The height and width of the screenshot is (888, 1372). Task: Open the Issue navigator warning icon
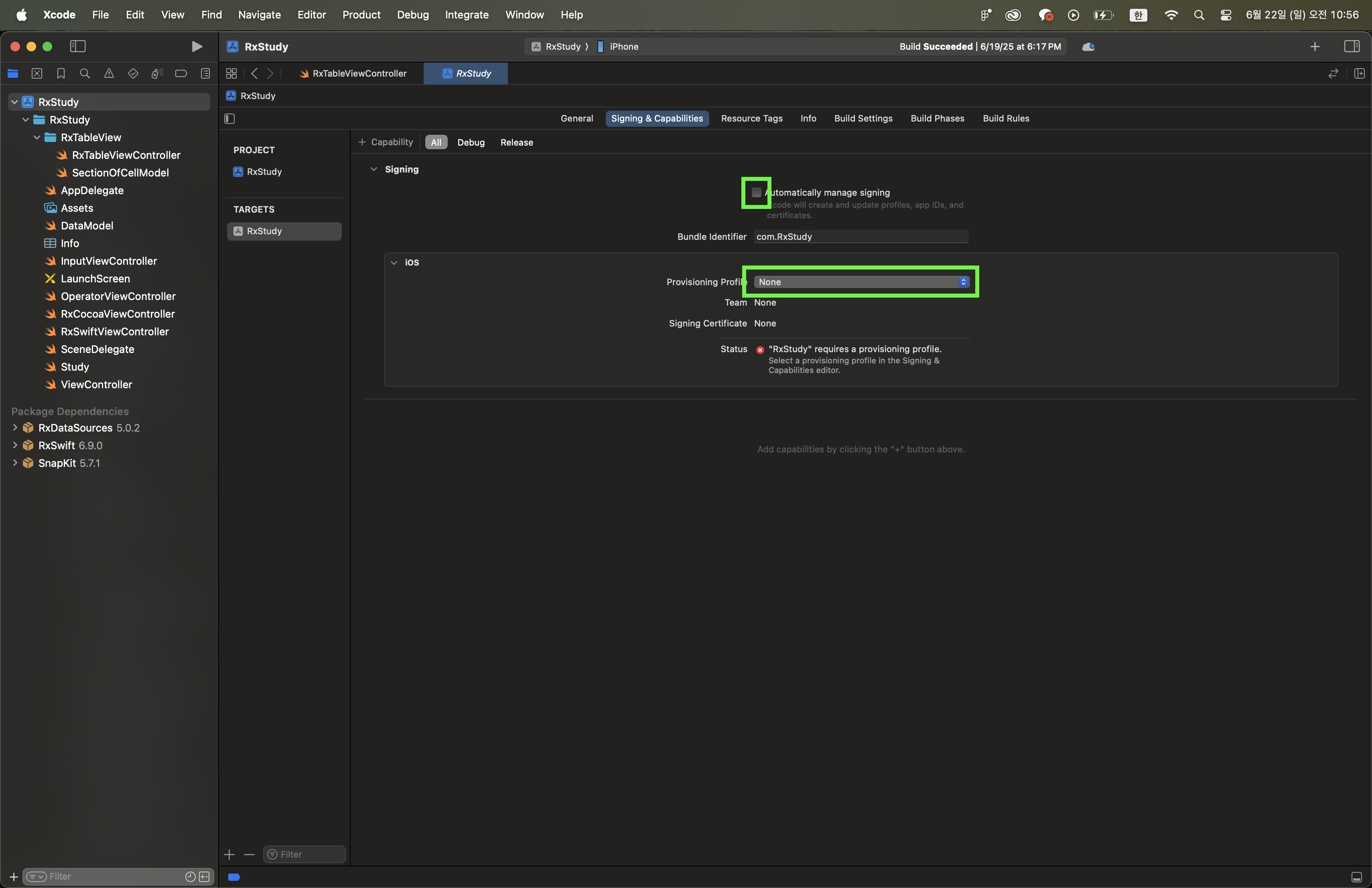coord(109,73)
